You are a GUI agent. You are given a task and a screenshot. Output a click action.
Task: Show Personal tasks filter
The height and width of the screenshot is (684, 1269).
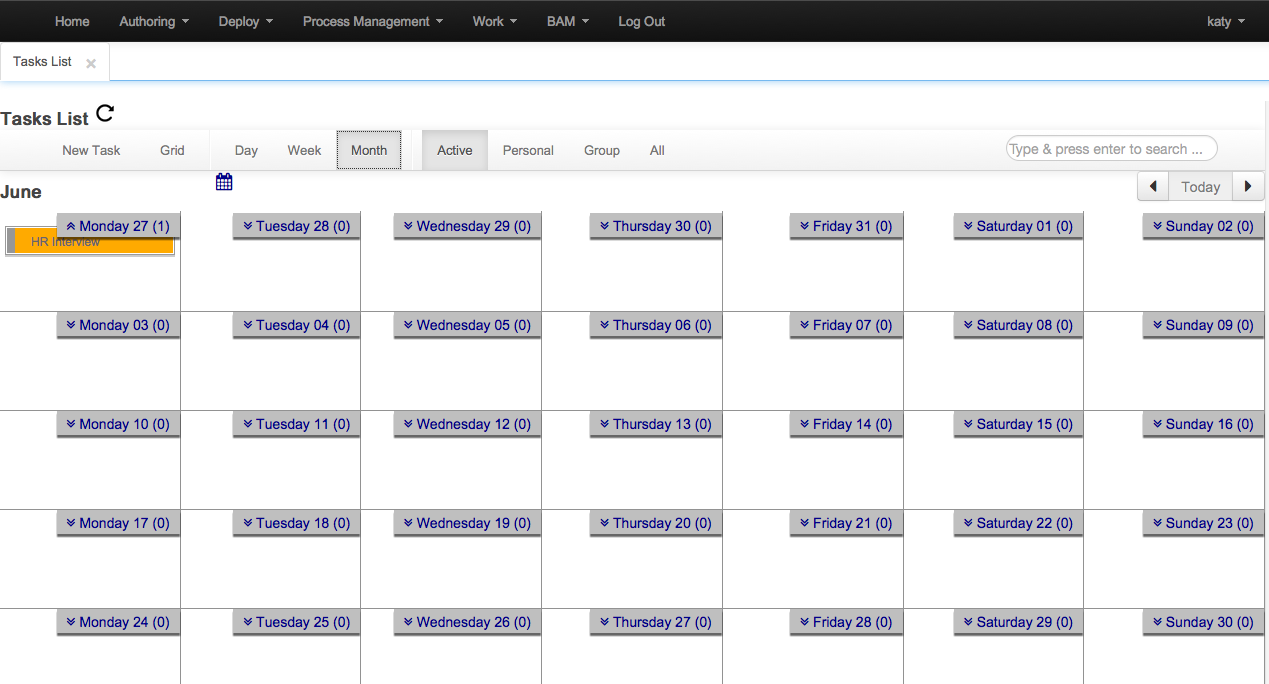click(528, 150)
